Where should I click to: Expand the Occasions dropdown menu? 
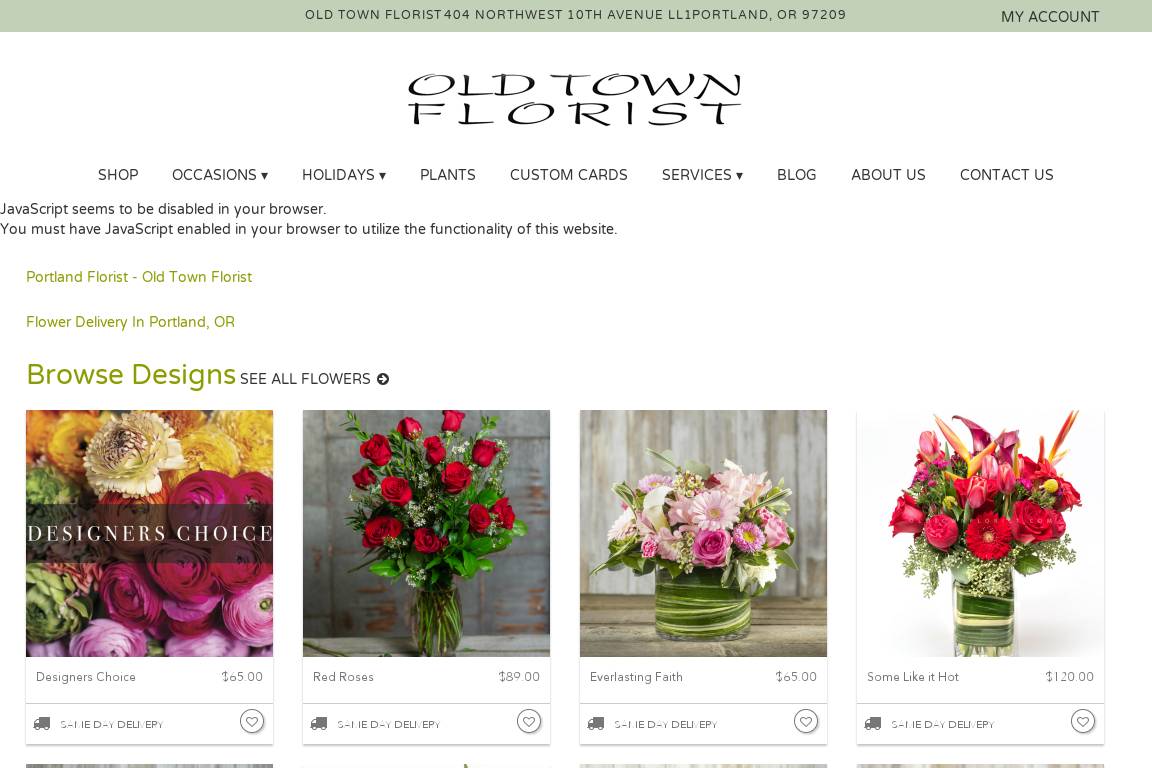point(220,175)
